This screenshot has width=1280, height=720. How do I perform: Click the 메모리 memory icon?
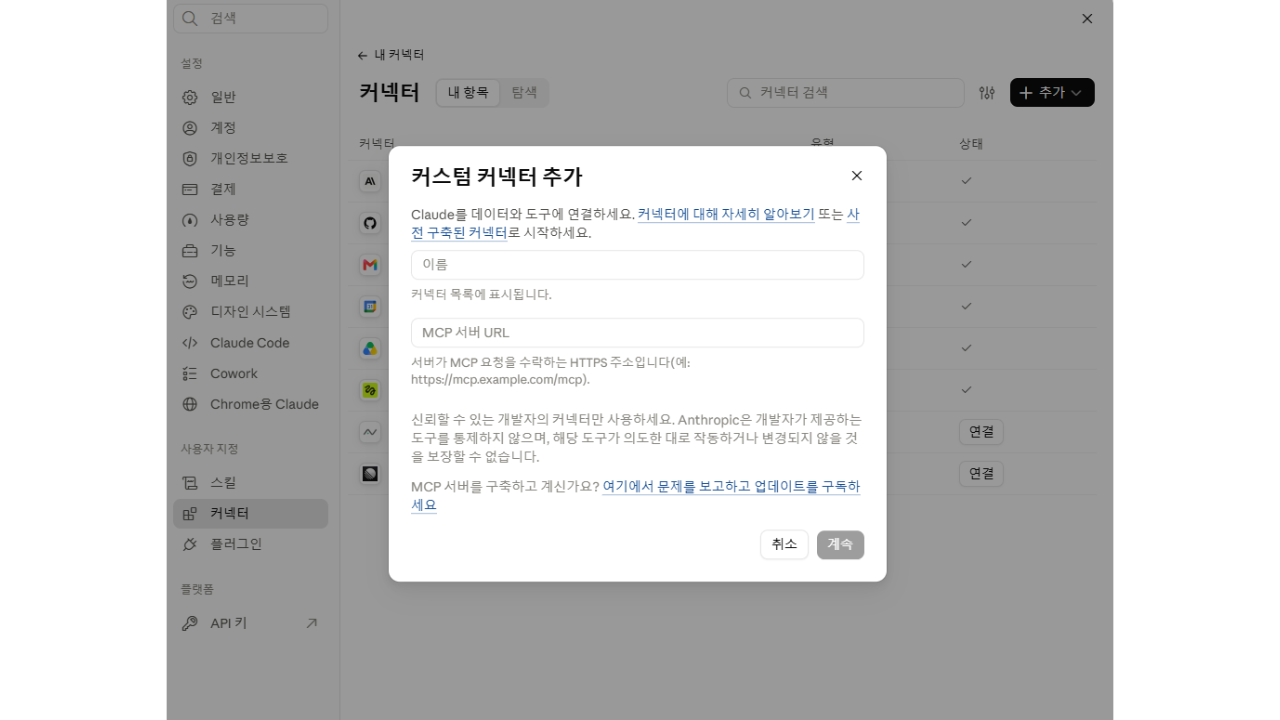pyautogui.click(x=190, y=281)
